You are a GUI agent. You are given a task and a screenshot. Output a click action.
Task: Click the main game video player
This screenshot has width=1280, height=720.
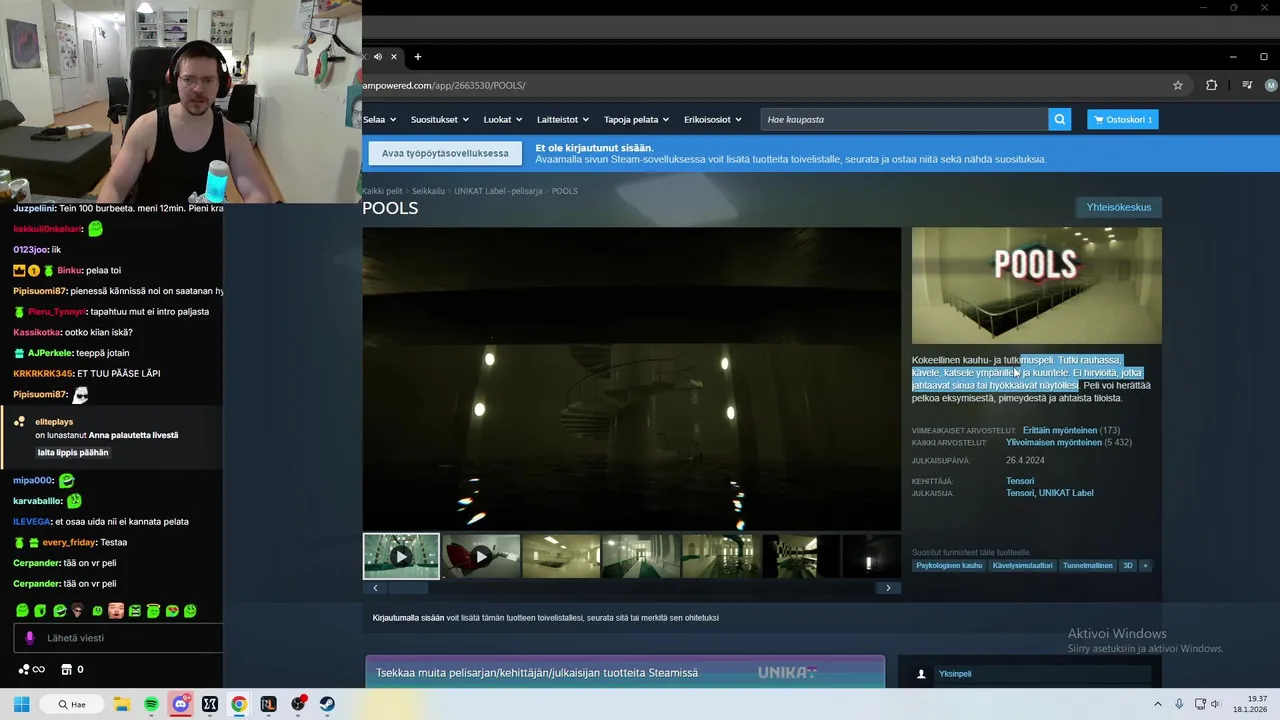click(632, 379)
